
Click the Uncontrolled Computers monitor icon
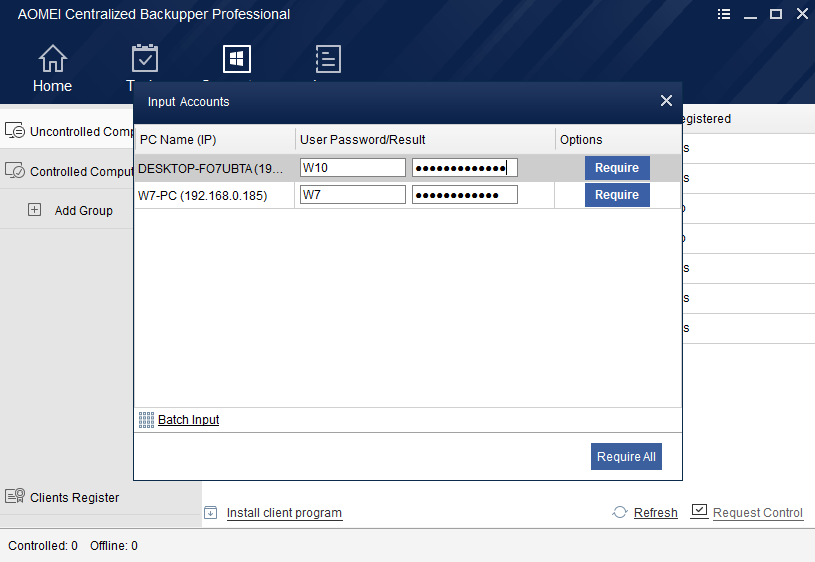click(15, 129)
